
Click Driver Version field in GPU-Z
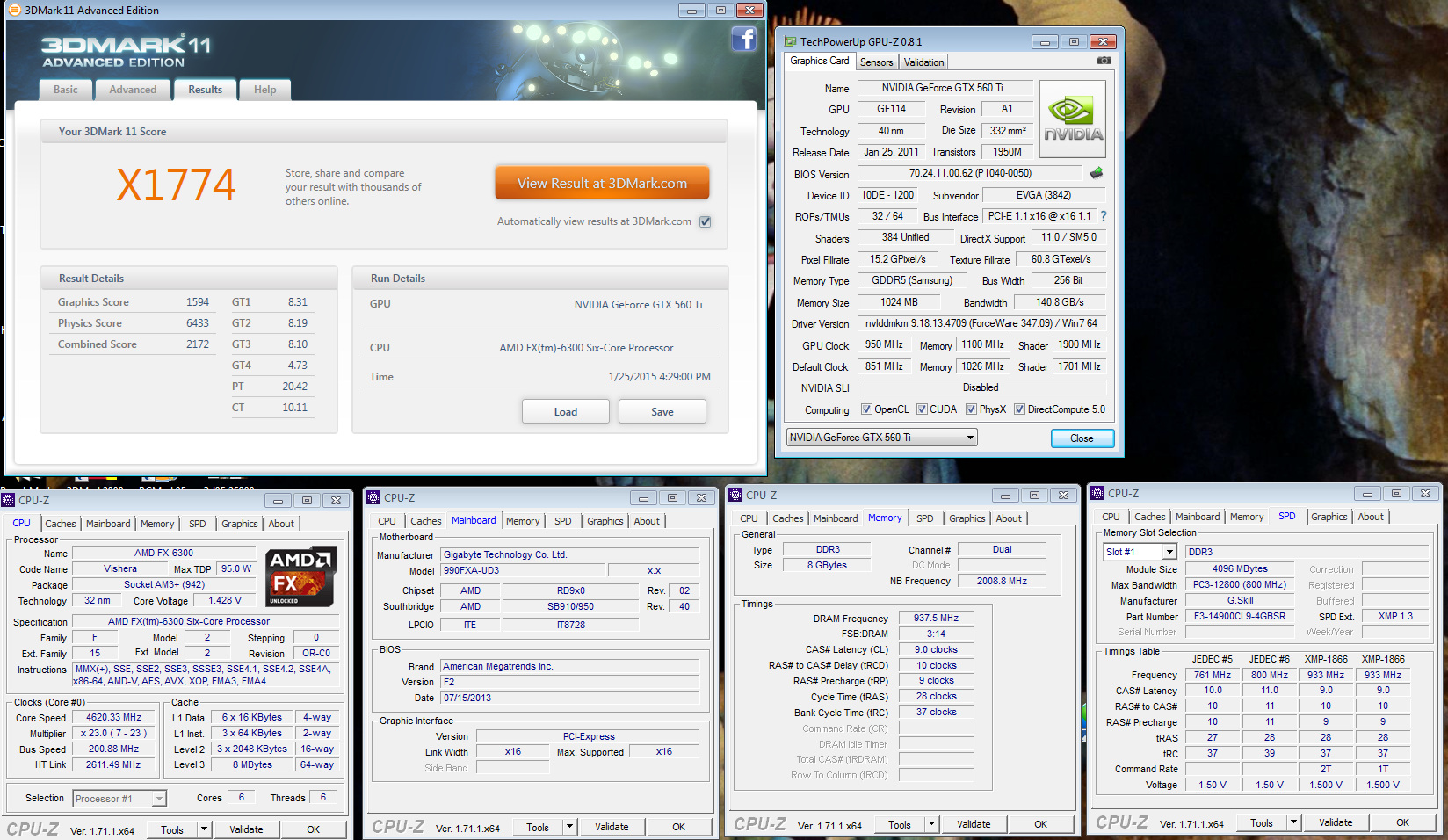click(981, 323)
